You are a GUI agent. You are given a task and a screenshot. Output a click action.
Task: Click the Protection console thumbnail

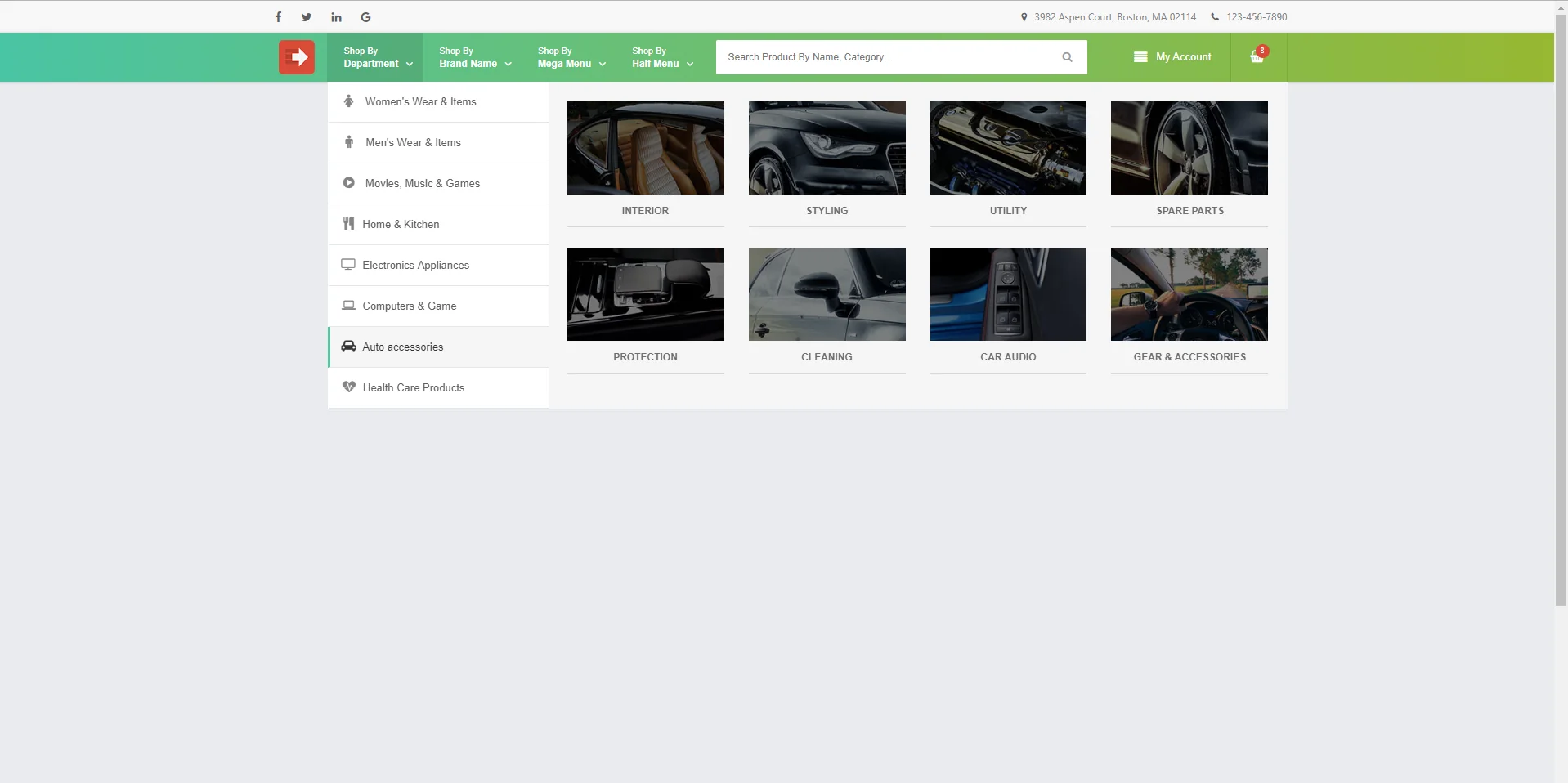(x=646, y=294)
